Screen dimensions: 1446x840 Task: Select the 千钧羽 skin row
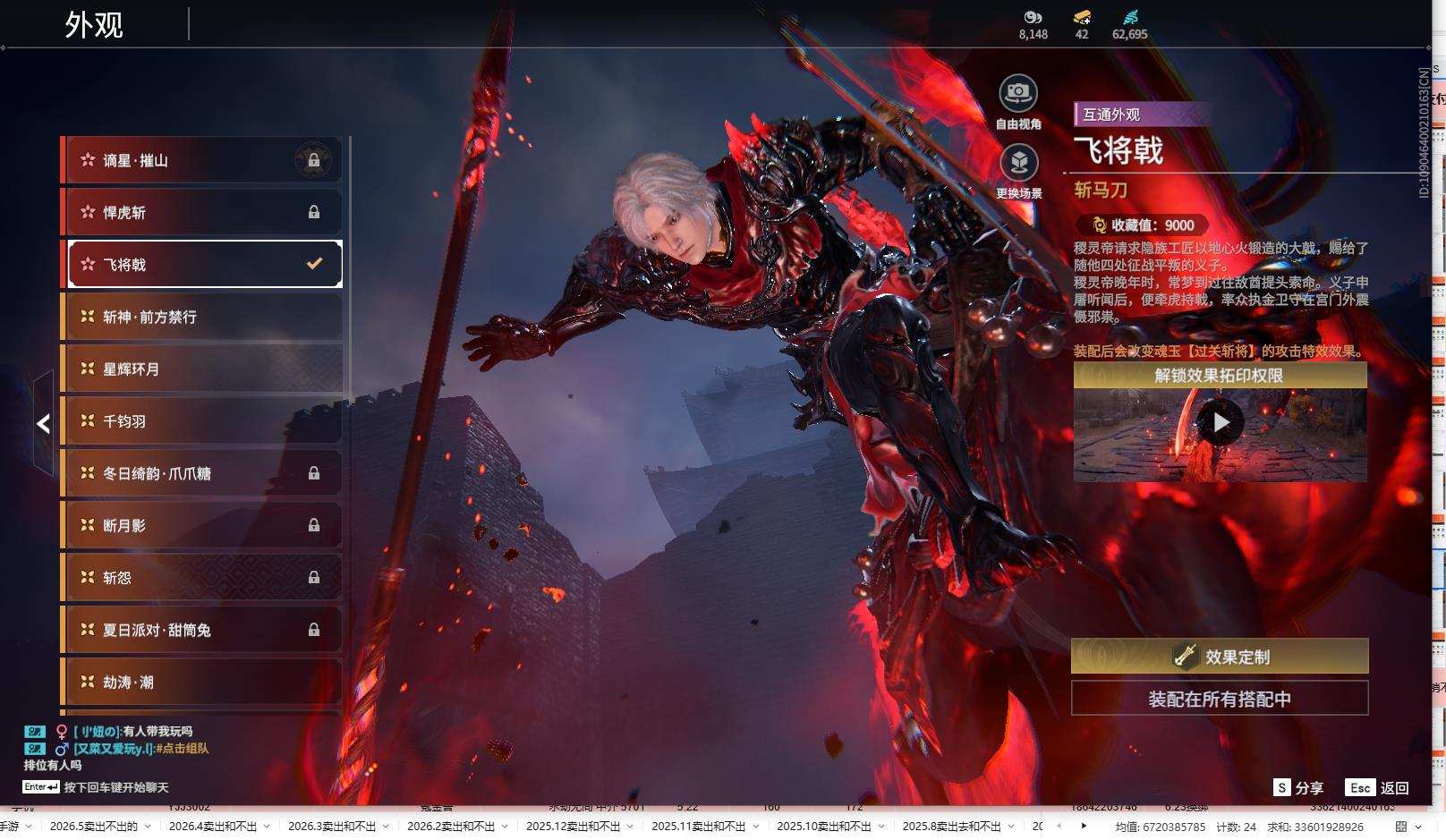point(202,420)
